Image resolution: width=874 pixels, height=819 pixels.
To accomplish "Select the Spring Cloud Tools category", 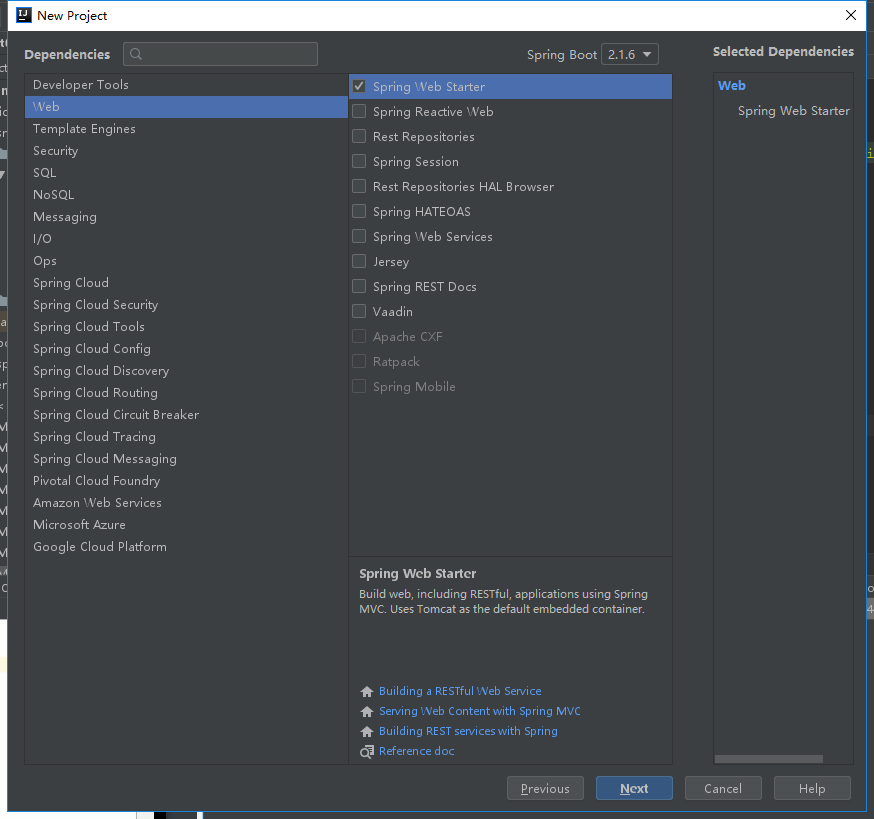I will coord(186,327).
